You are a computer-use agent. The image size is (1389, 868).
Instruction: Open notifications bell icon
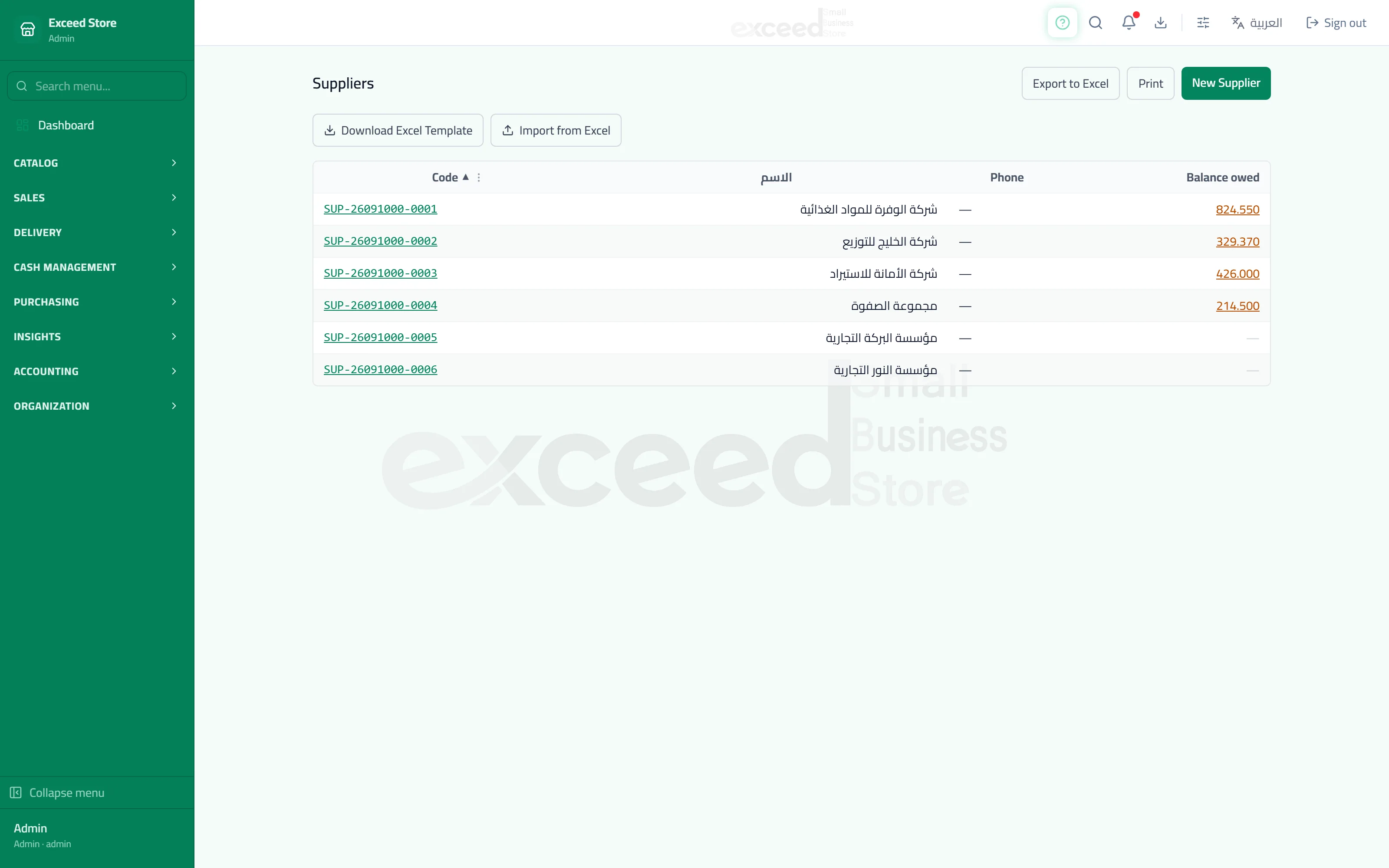point(1129,23)
